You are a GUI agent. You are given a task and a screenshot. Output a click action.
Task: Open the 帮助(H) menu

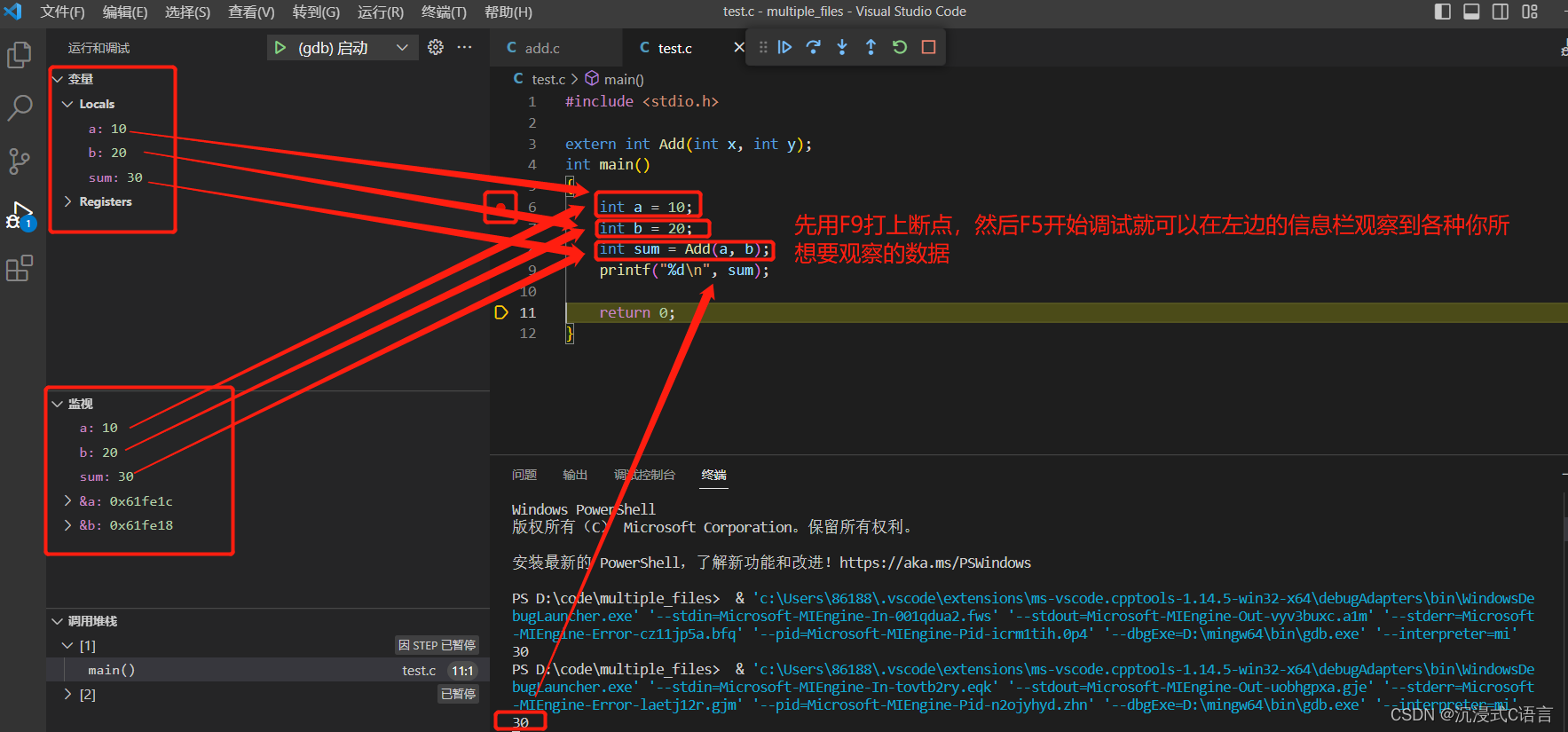508,12
